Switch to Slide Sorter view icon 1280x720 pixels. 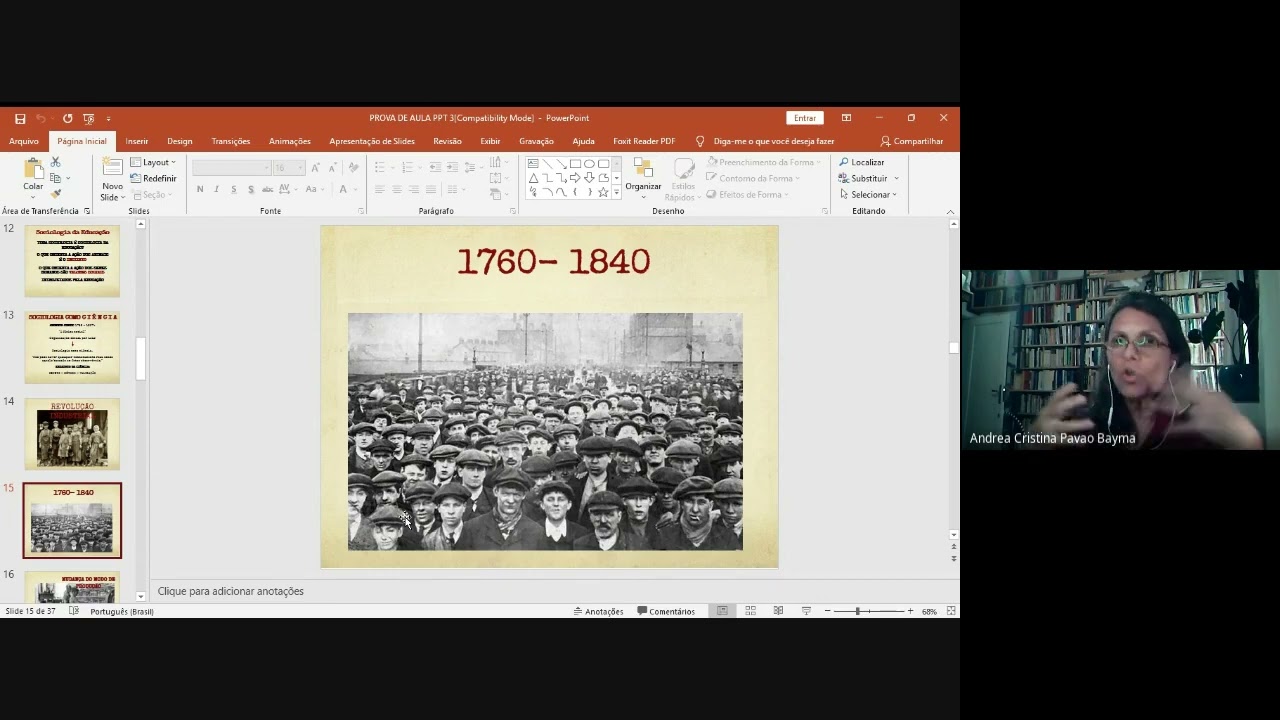click(750, 611)
